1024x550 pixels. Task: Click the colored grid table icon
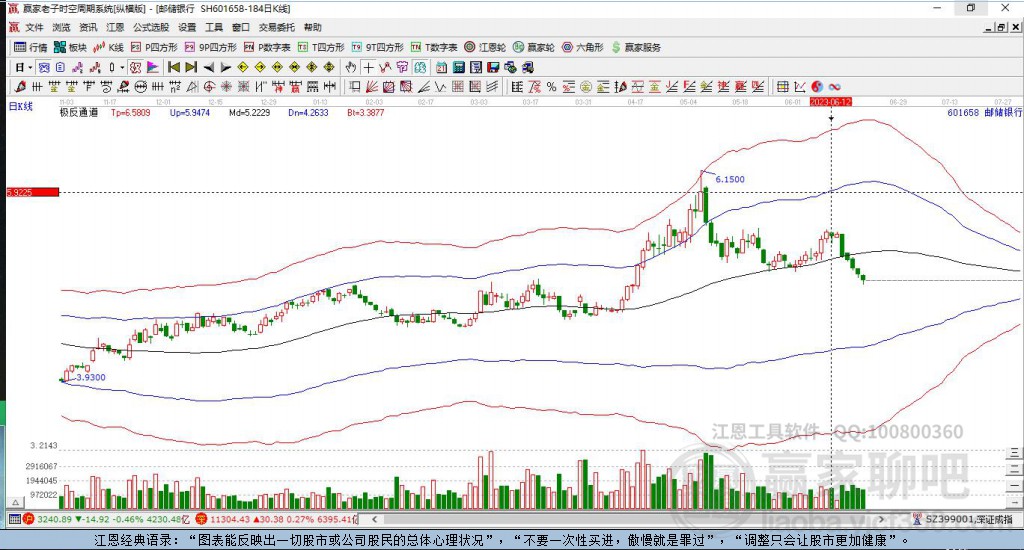782,87
